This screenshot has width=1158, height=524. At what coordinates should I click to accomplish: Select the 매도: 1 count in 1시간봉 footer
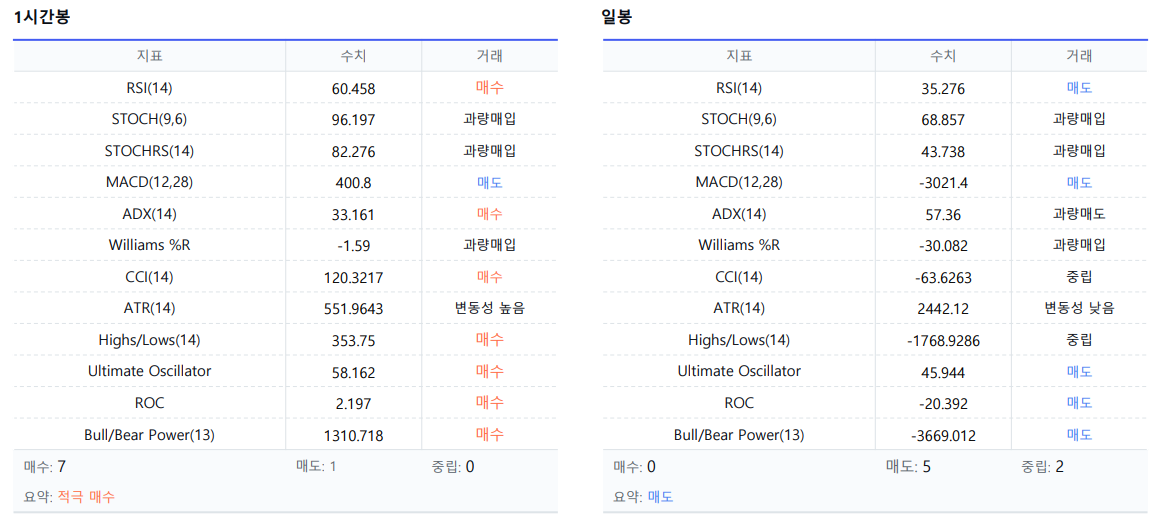pos(316,466)
